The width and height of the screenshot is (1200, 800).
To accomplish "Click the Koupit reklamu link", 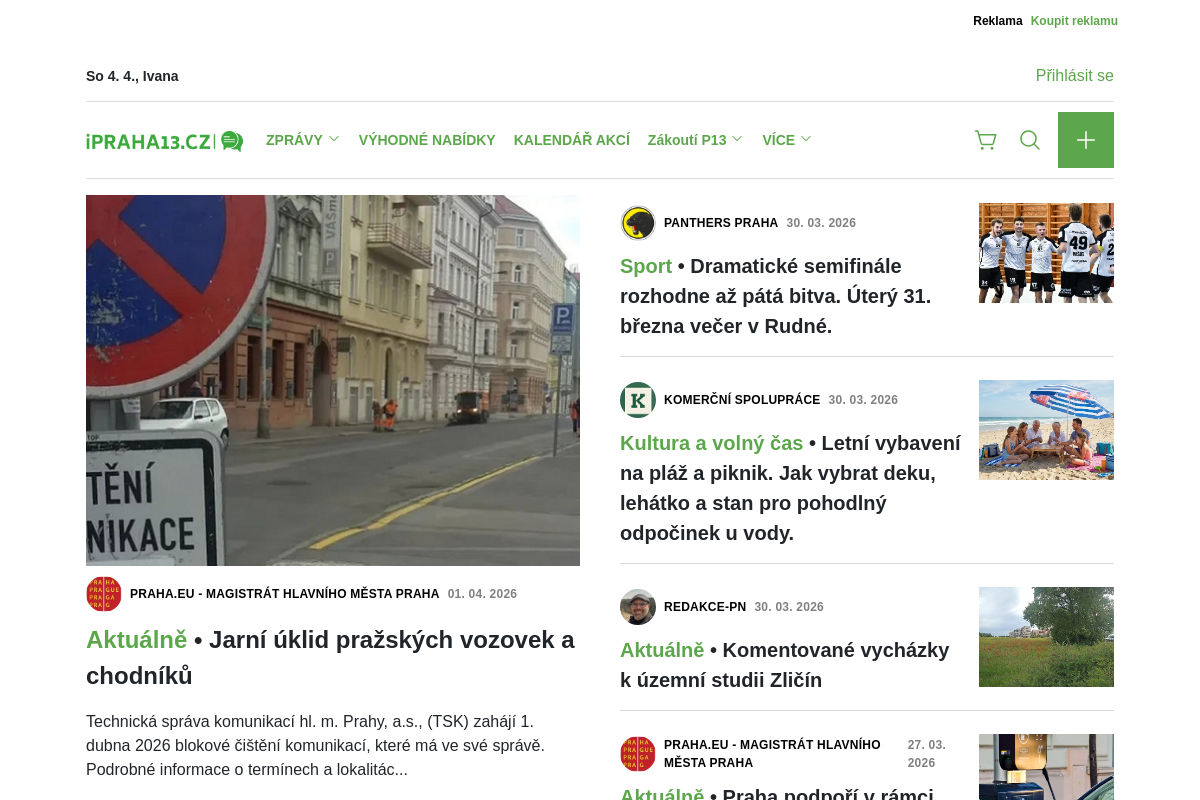I will (1074, 20).
